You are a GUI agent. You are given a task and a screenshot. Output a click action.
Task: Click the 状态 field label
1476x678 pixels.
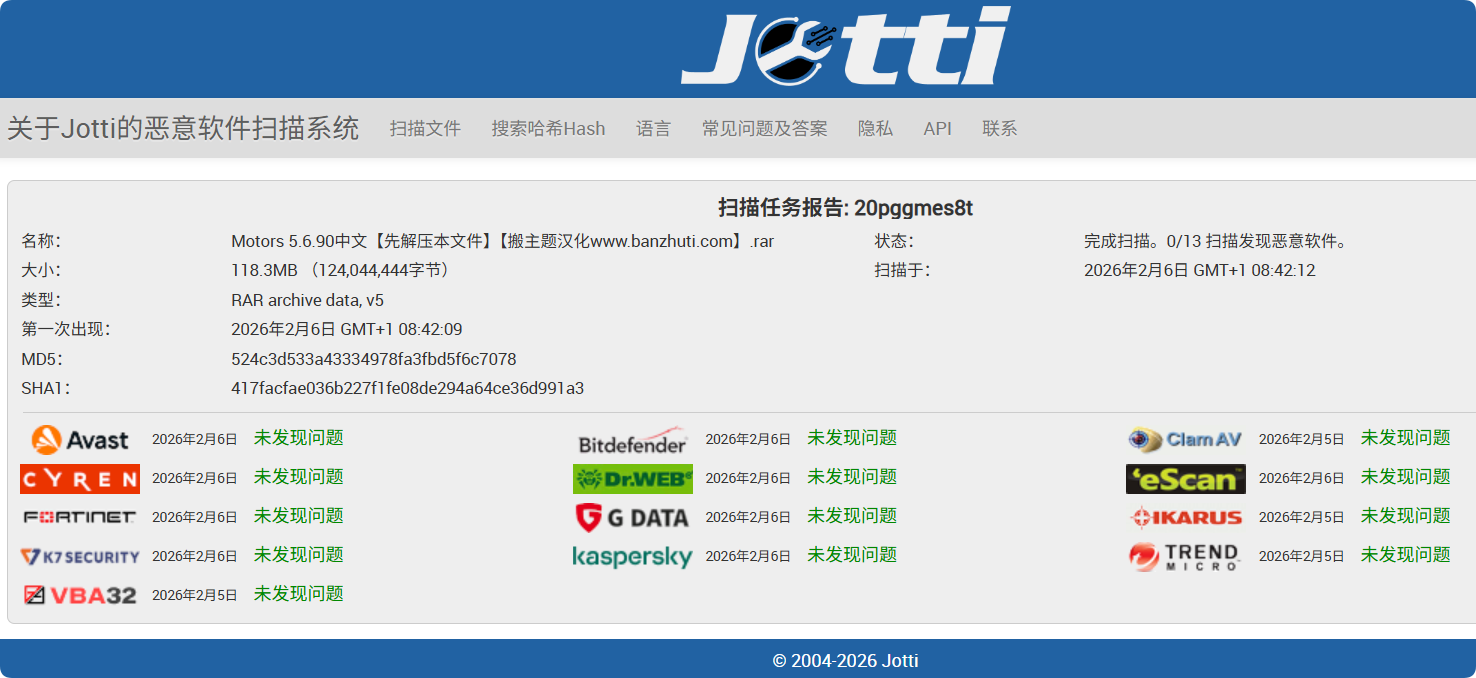894,241
